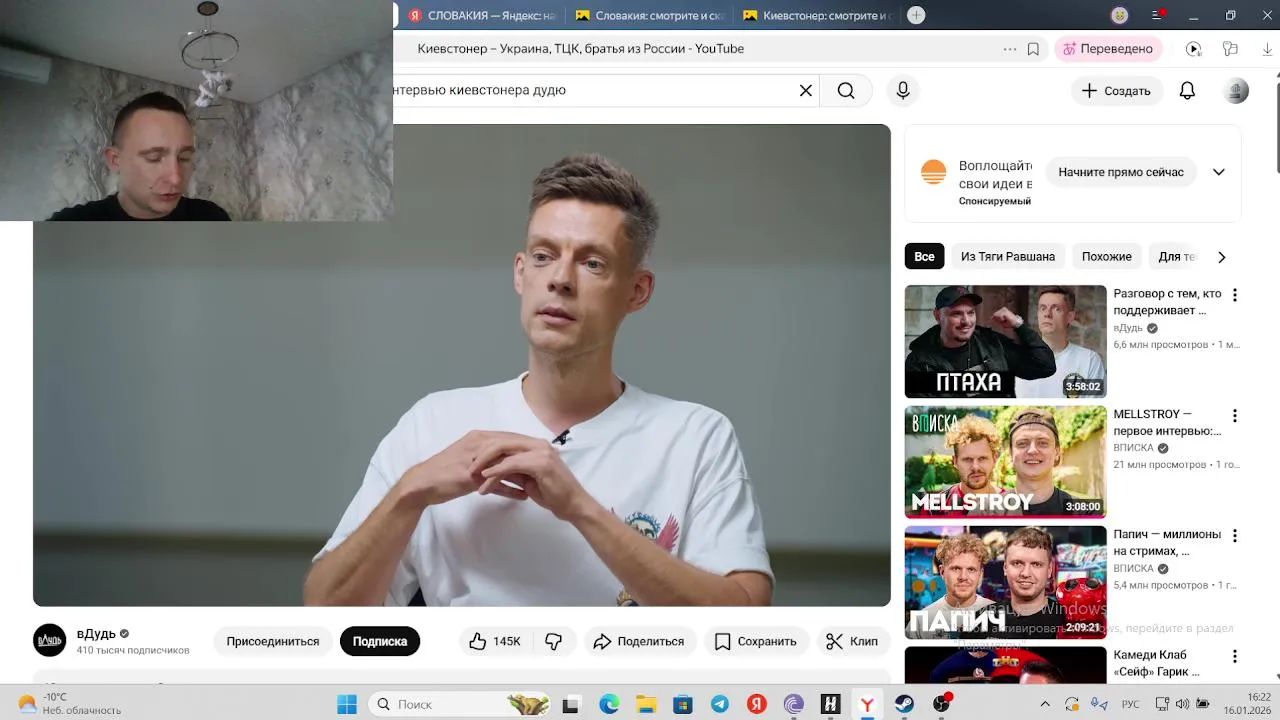Click the Windows taskbar Поиск search box
The image size is (1280, 720).
point(460,704)
